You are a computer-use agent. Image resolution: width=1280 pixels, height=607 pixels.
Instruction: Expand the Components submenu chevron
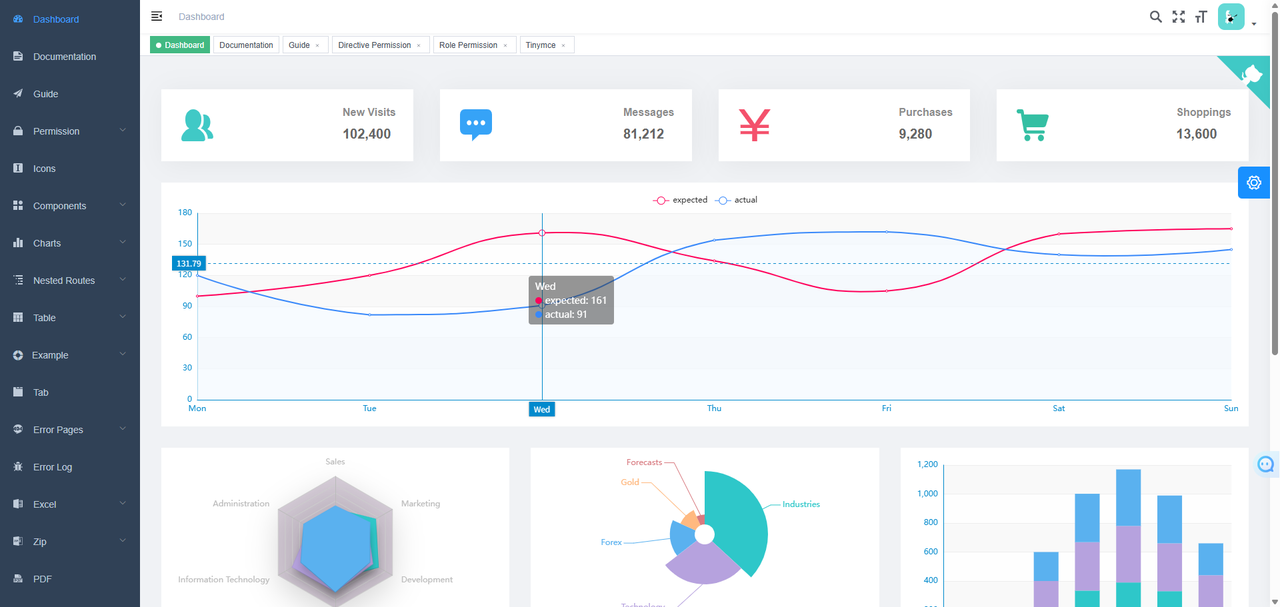click(x=122, y=205)
